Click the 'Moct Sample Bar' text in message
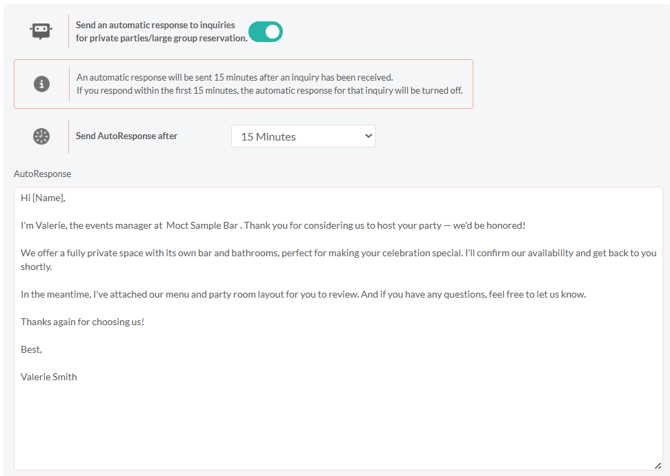The height and width of the screenshot is (476, 670). [x=203, y=225]
